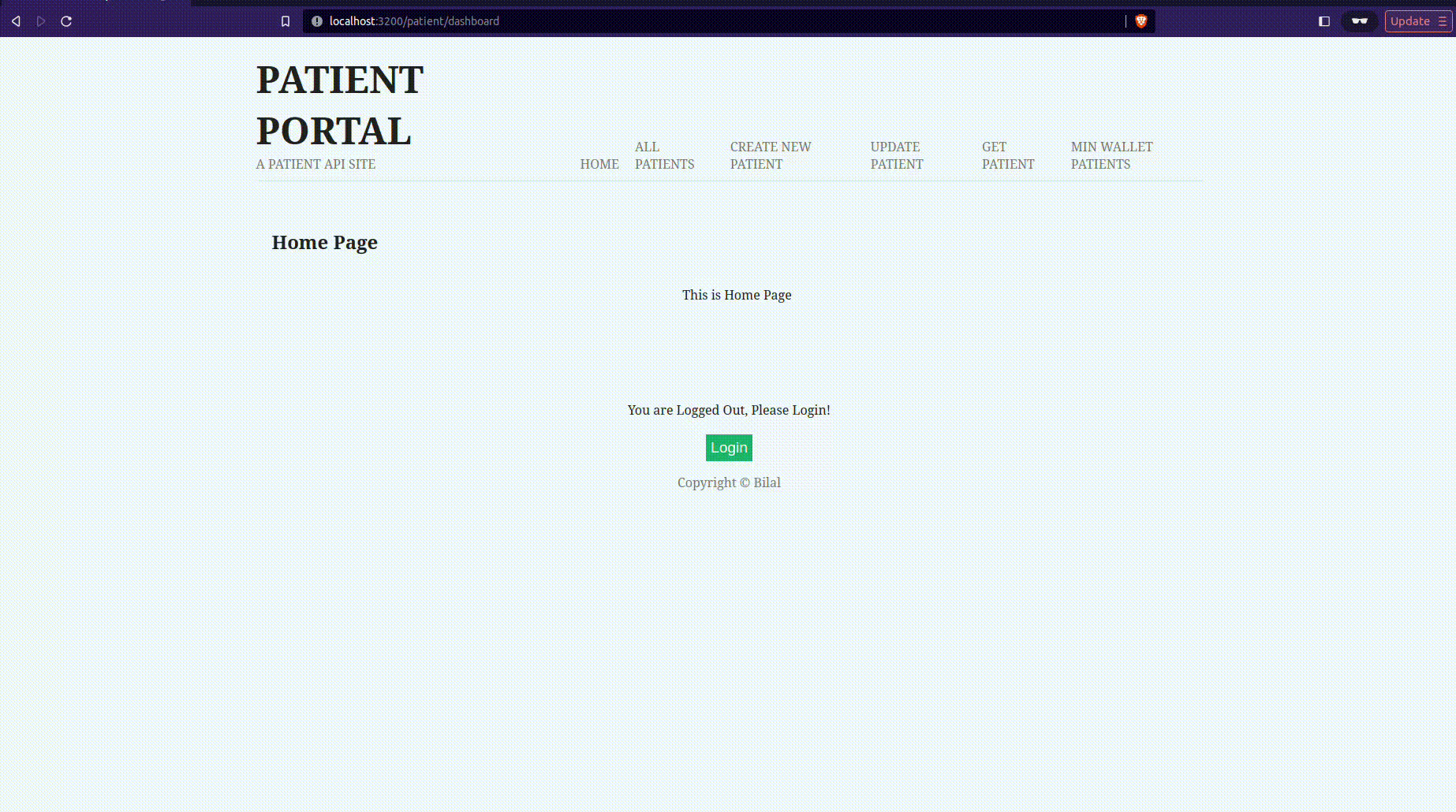1456x812 pixels.
Task: Click the green Login button
Action: click(x=729, y=448)
